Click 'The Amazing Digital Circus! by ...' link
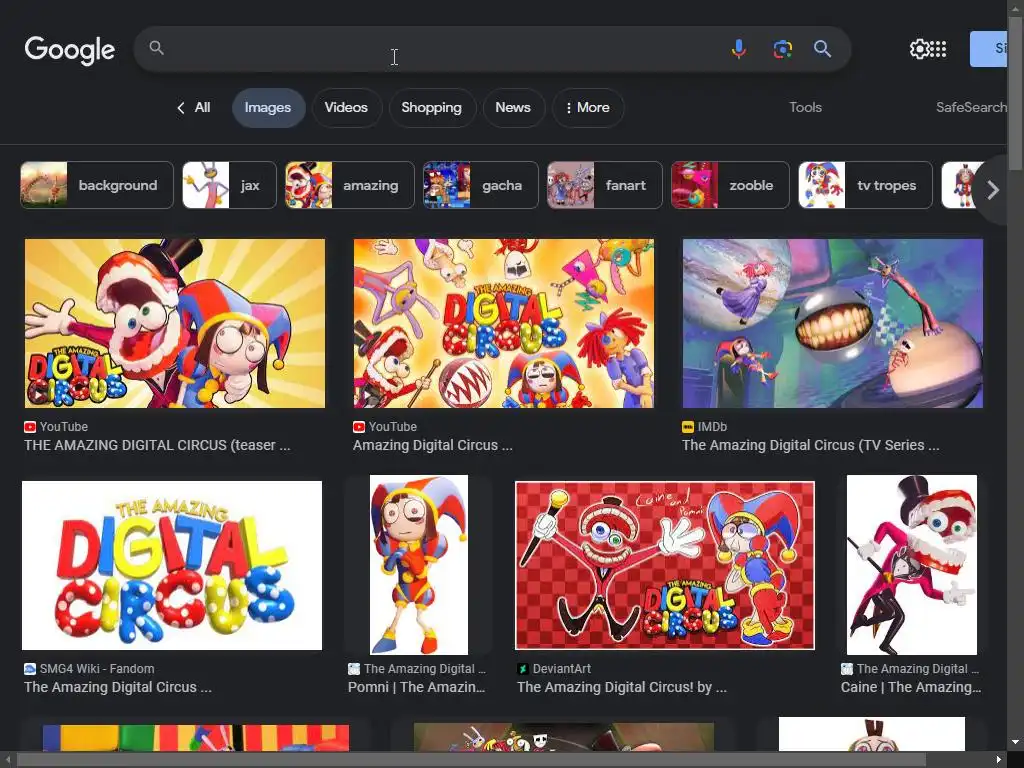This screenshot has width=1024, height=768. coord(622,687)
